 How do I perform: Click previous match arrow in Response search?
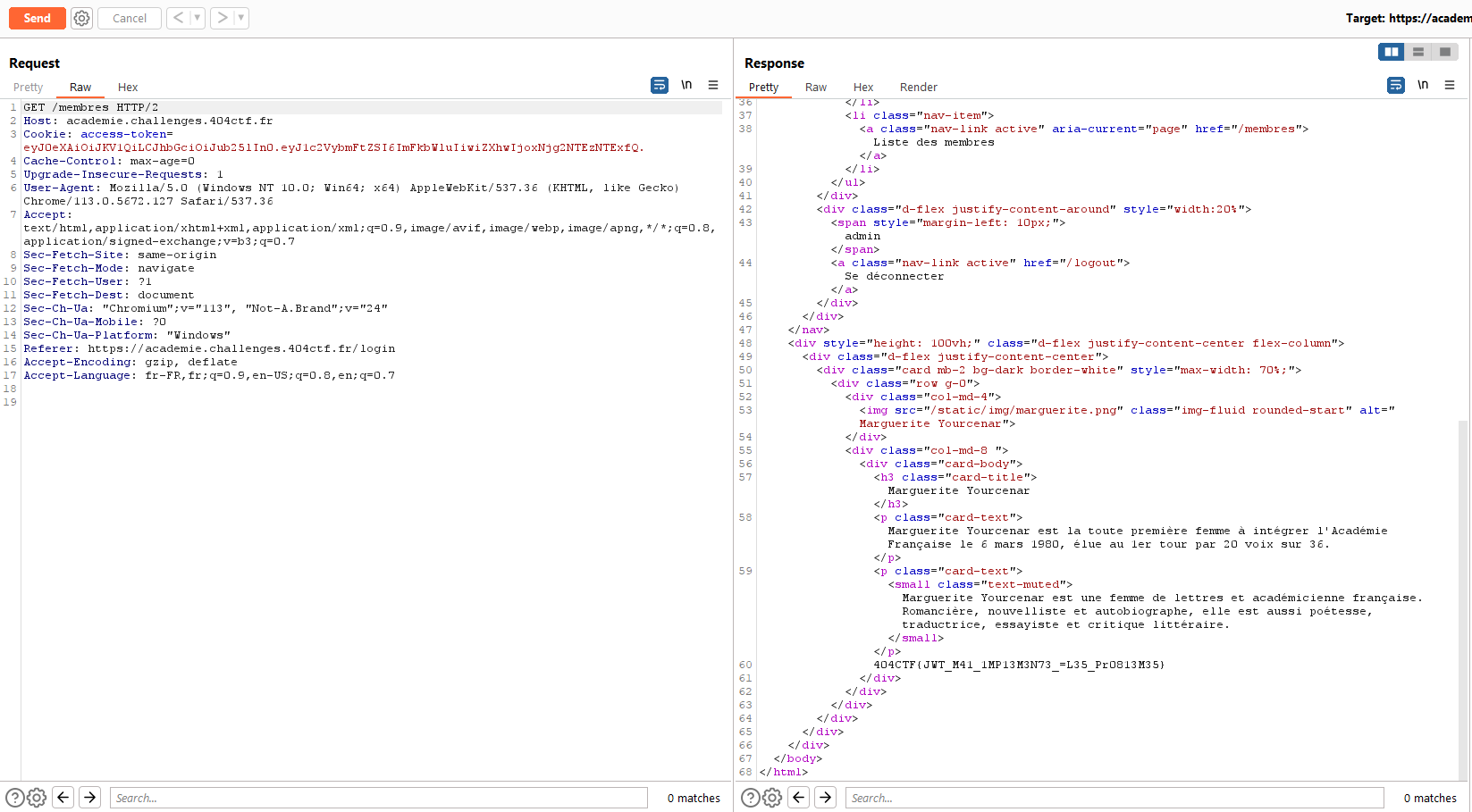pyautogui.click(x=799, y=797)
